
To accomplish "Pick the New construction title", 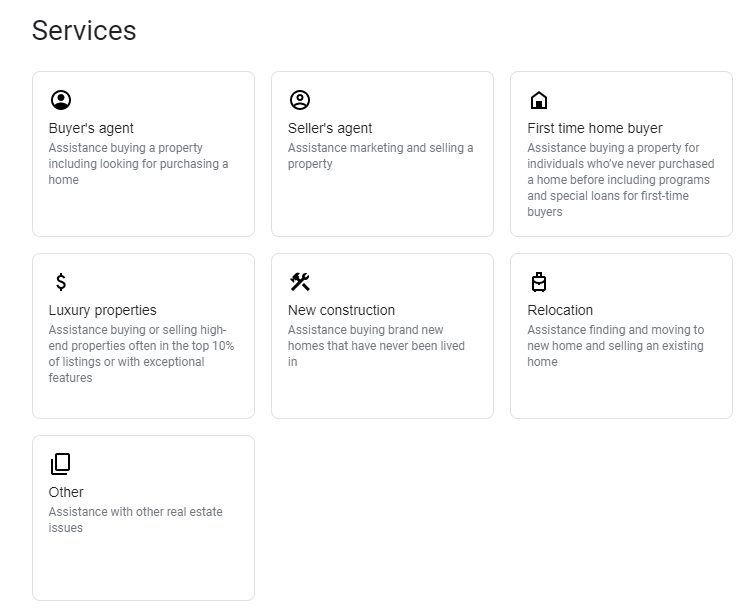I will (341, 310).
